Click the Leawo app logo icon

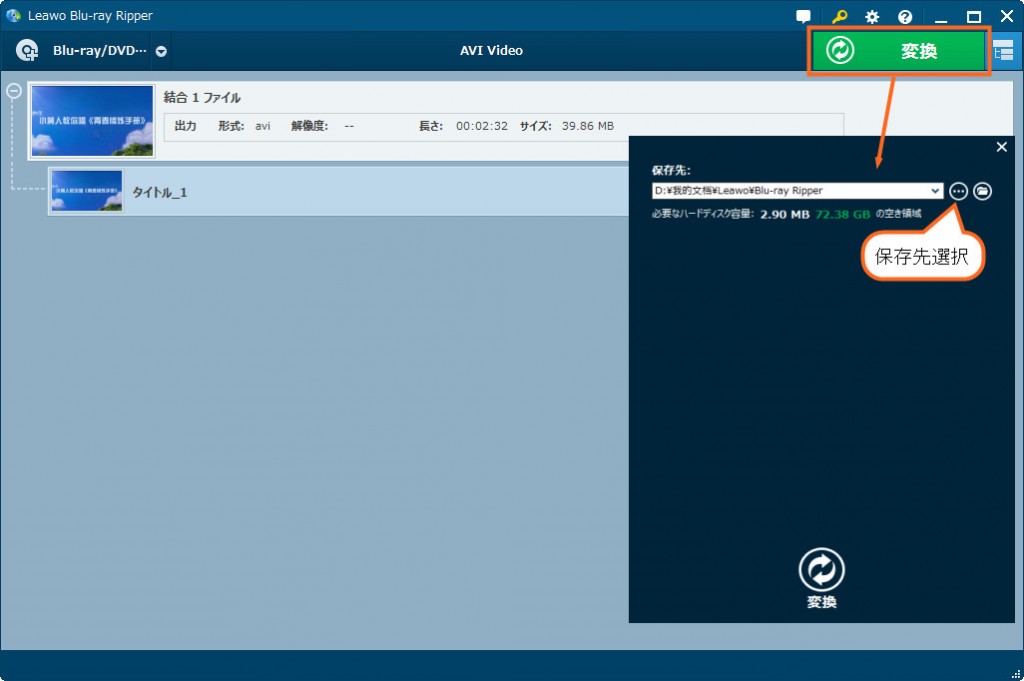point(13,15)
